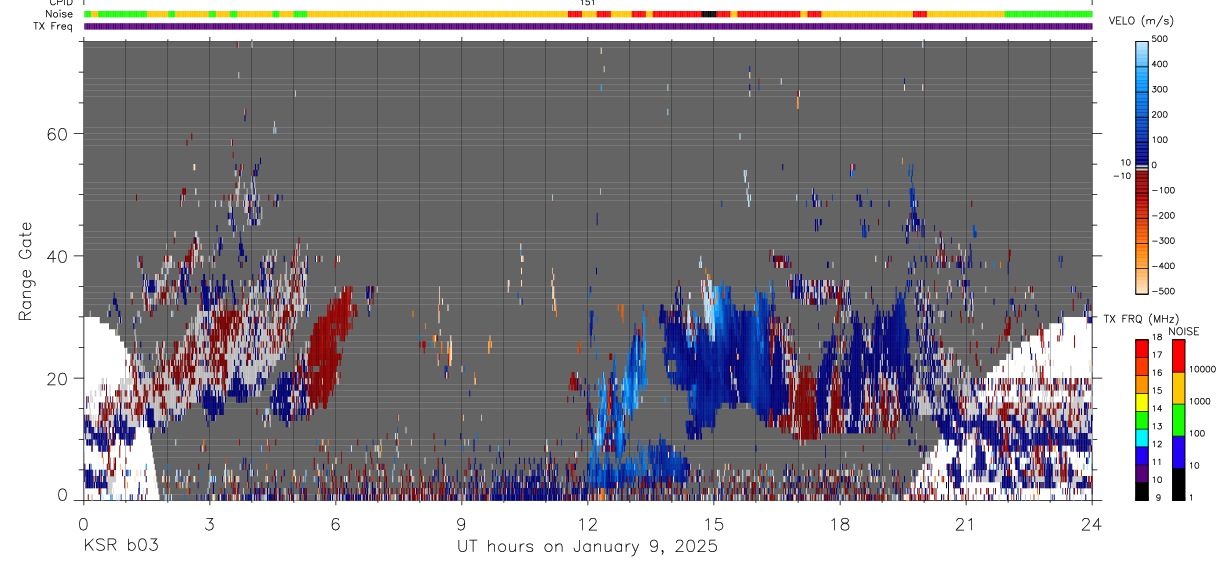
Task: Click the "TX FRQ (MHz)" legend title
Action: 1141,319
